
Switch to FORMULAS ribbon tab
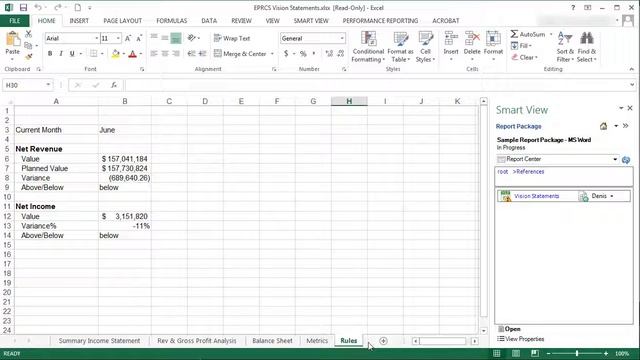point(171,20)
